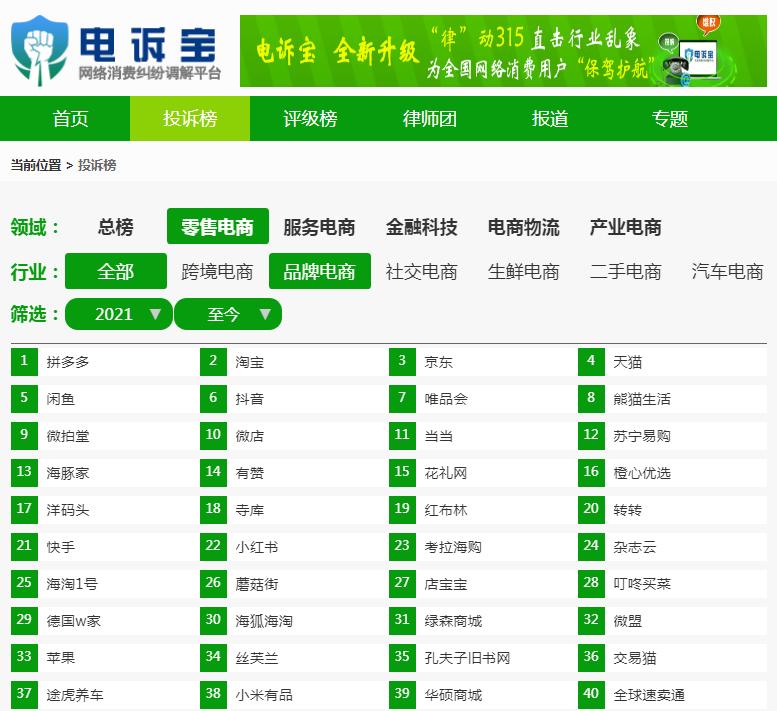Open rank 10 entry 微店
777x711 pixels.
click(x=249, y=436)
